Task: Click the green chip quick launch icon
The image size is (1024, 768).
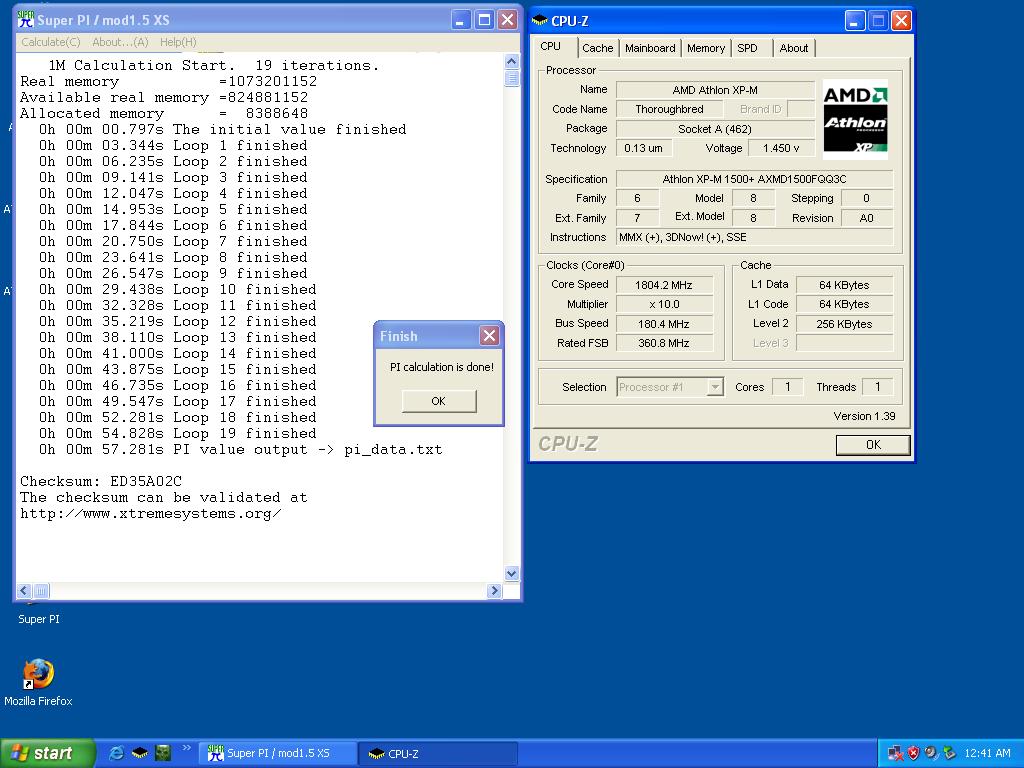Action: (162, 753)
